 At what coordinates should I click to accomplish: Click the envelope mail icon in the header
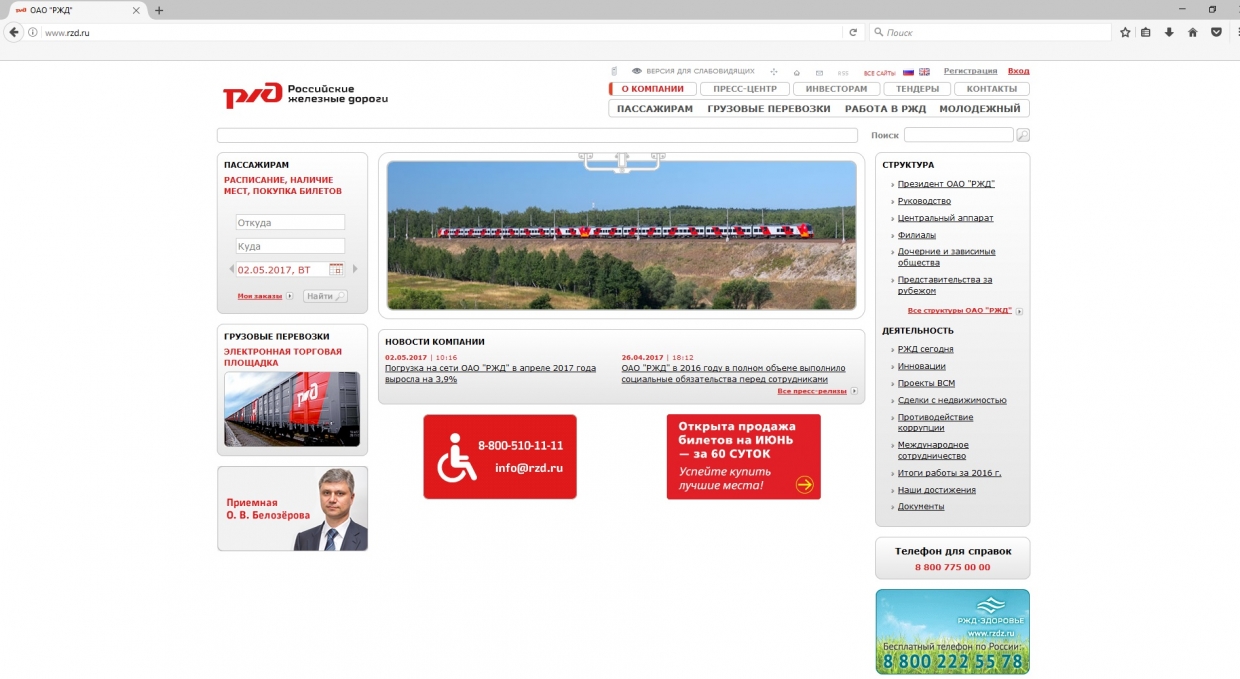tap(819, 72)
